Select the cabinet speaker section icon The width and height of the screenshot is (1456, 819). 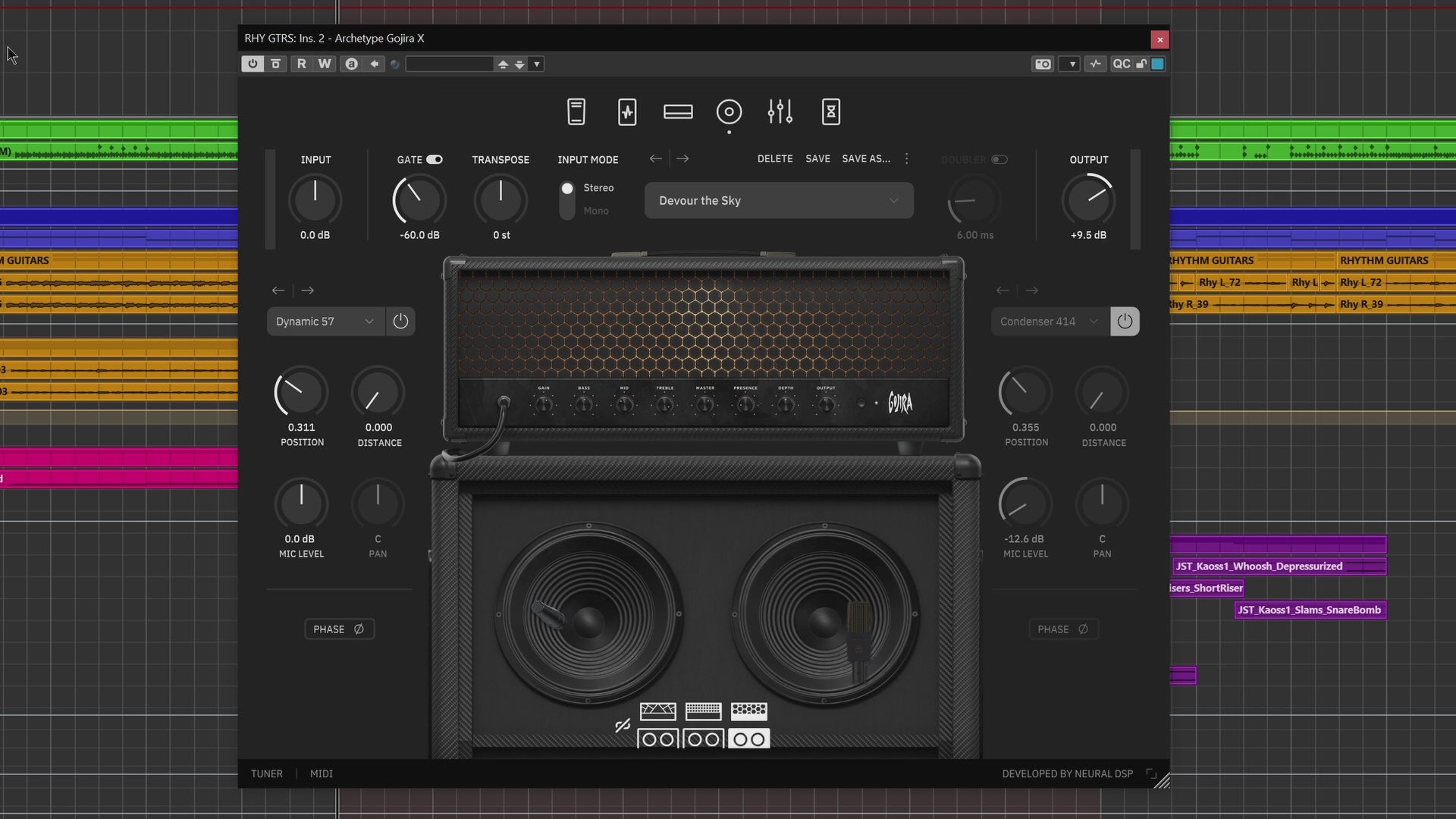point(729,112)
